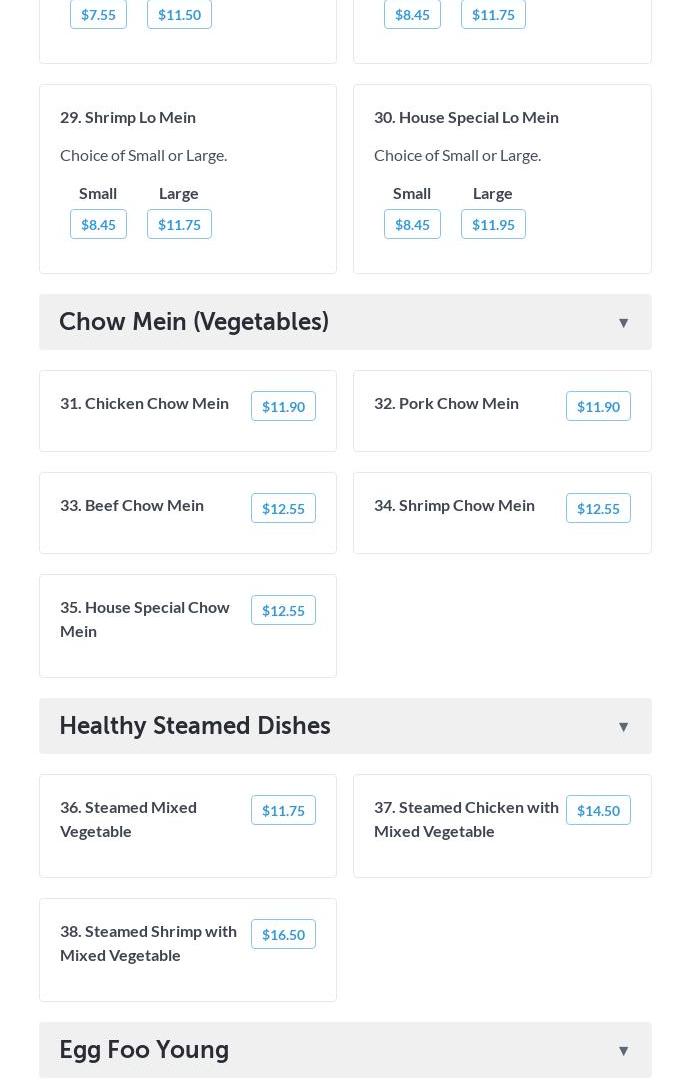Open the Egg Foo Young category heading
690x1089 pixels.
[144, 1050]
